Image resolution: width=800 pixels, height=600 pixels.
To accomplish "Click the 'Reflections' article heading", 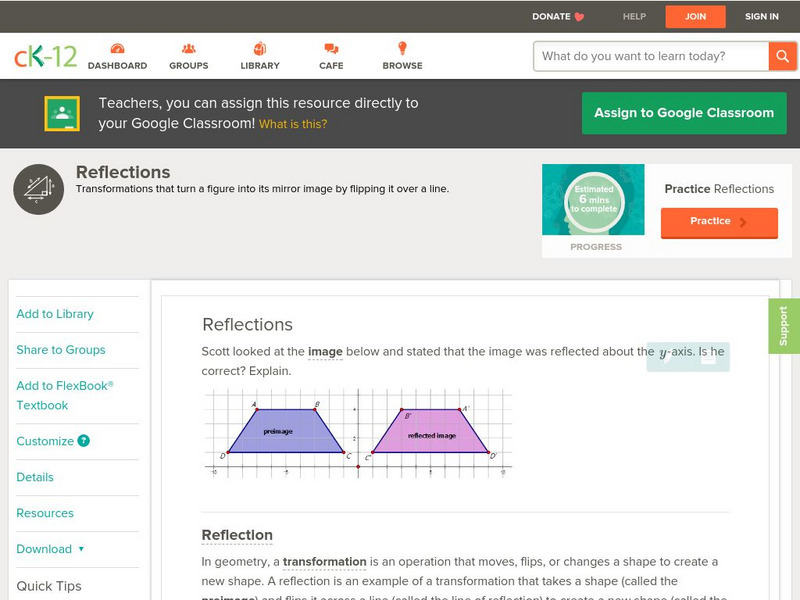I will [247, 324].
